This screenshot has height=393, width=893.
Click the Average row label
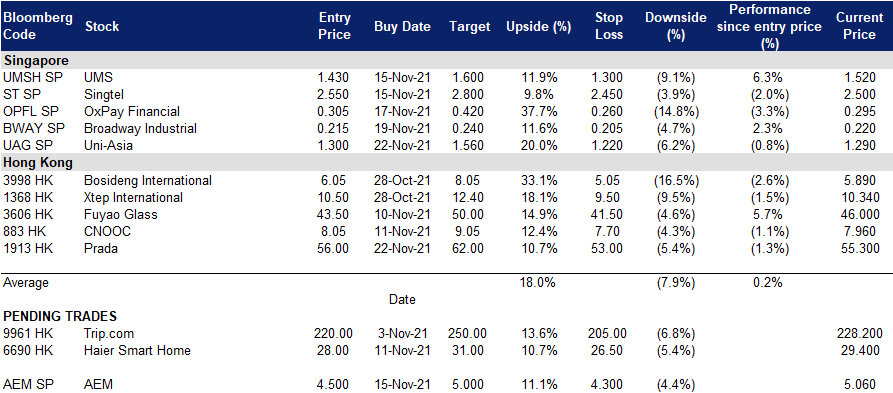(26, 282)
